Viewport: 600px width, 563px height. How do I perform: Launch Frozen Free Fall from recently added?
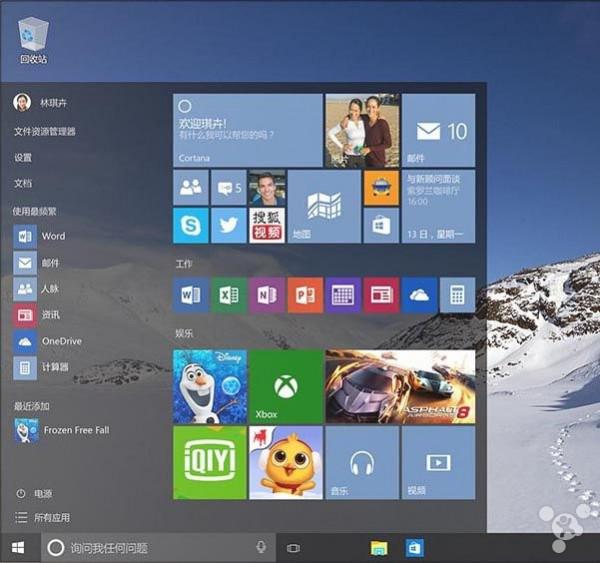pos(62,430)
